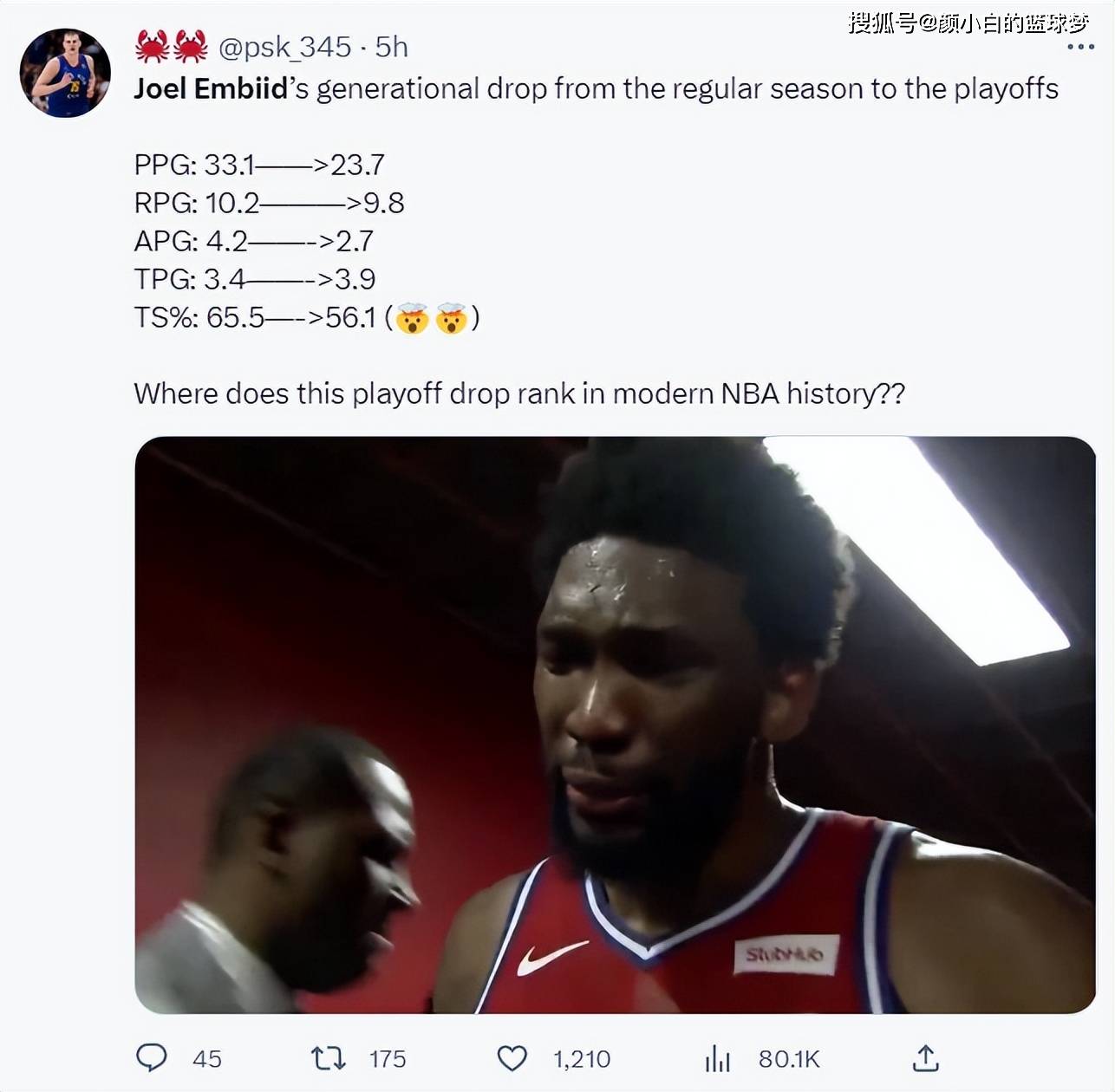Open the three-dot more options menu

(x=1080, y=47)
